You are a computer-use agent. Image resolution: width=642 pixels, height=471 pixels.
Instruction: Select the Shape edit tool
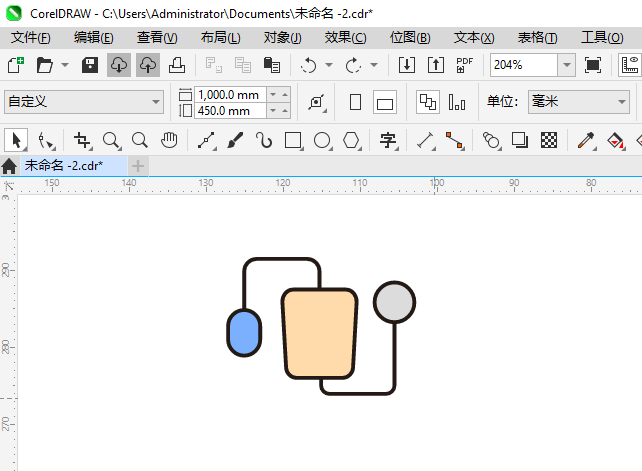(45, 140)
